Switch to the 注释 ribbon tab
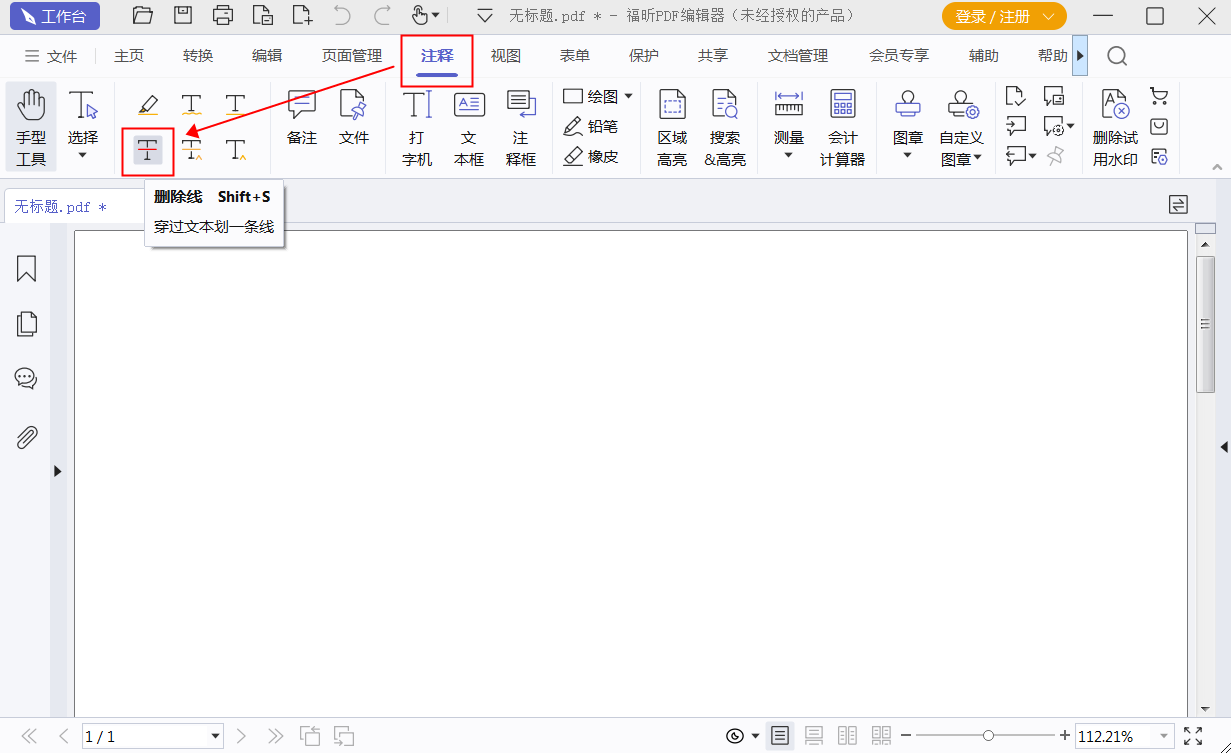Viewport: 1231px width, 753px height. point(437,56)
